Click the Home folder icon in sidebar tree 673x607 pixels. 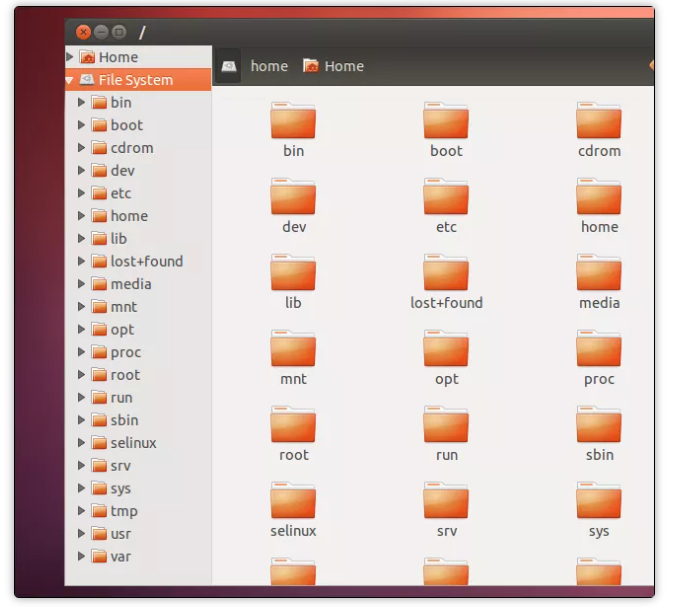[x=87, y=57]
